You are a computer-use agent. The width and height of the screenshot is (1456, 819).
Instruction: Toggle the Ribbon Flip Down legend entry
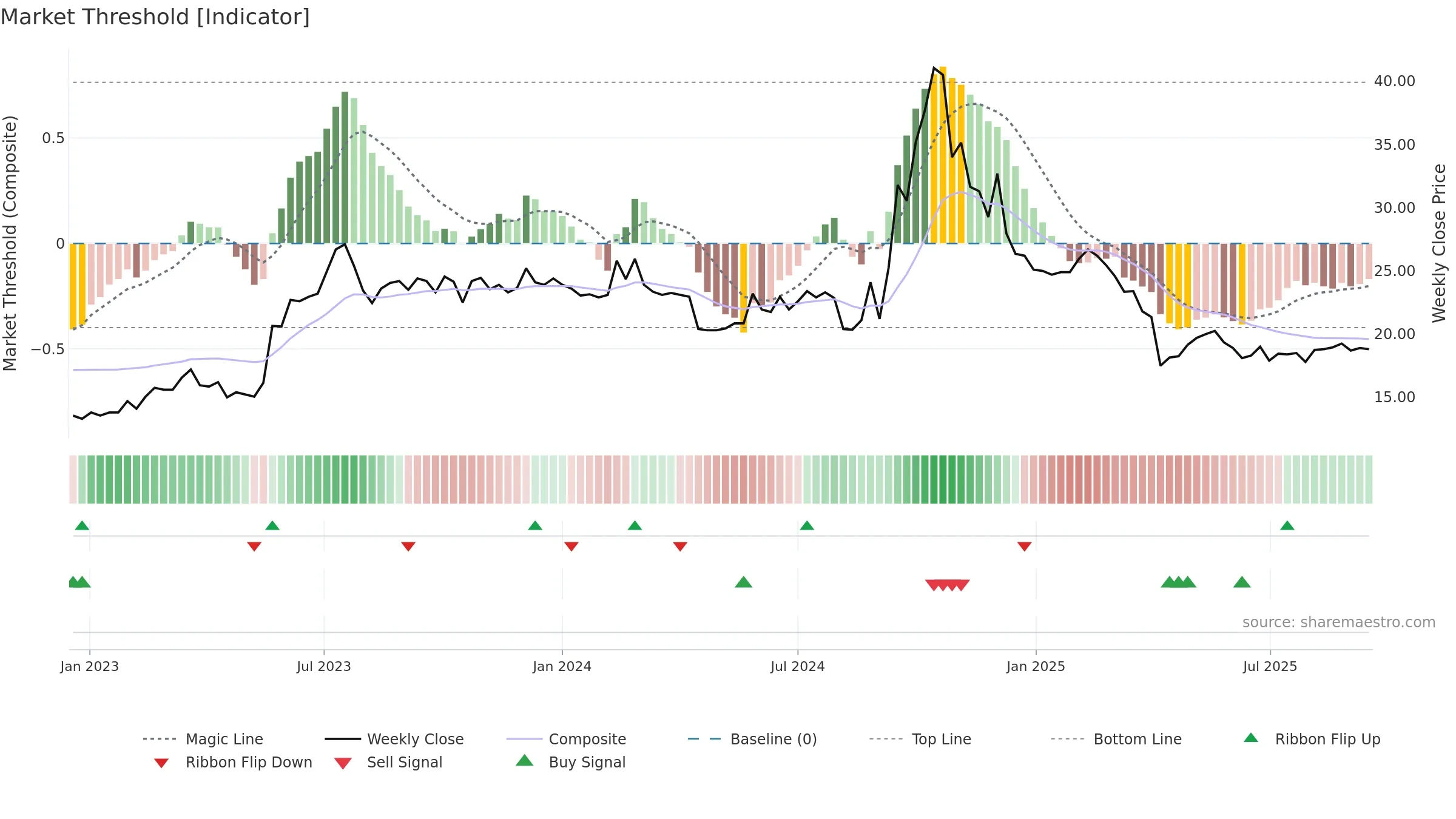(x=233, y=762)
